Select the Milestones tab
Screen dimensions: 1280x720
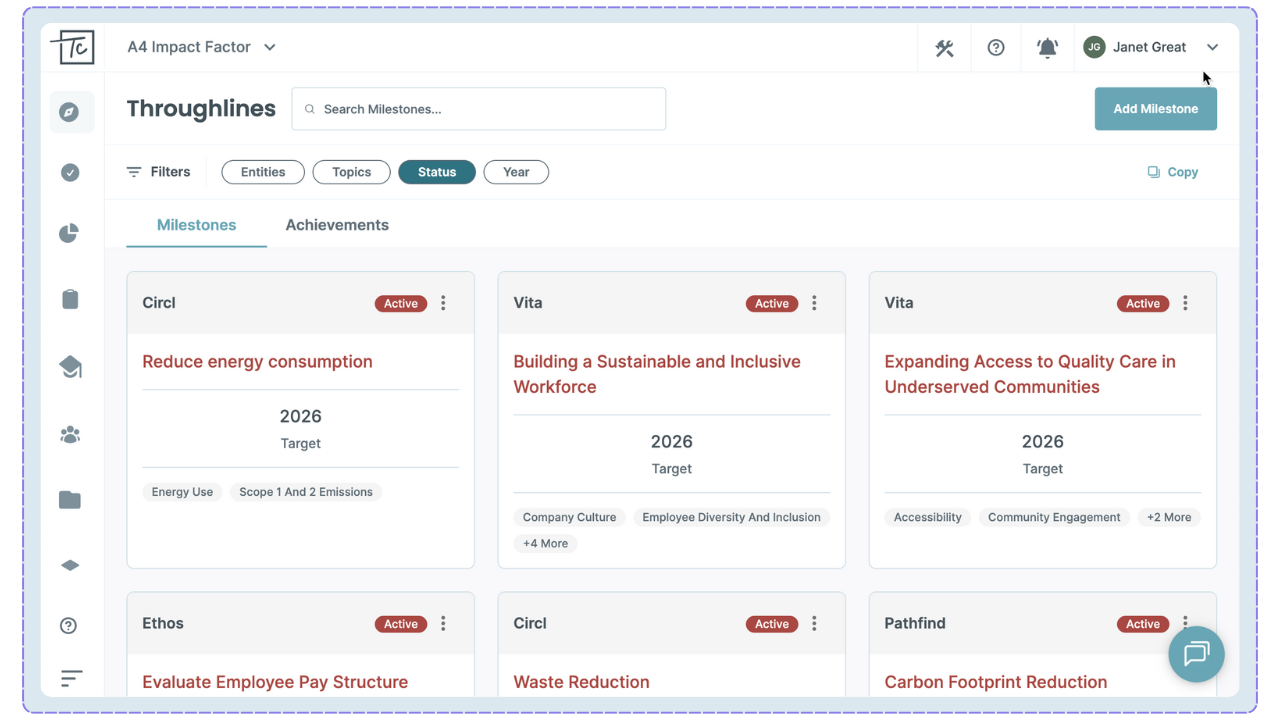(x=196, y=224)
